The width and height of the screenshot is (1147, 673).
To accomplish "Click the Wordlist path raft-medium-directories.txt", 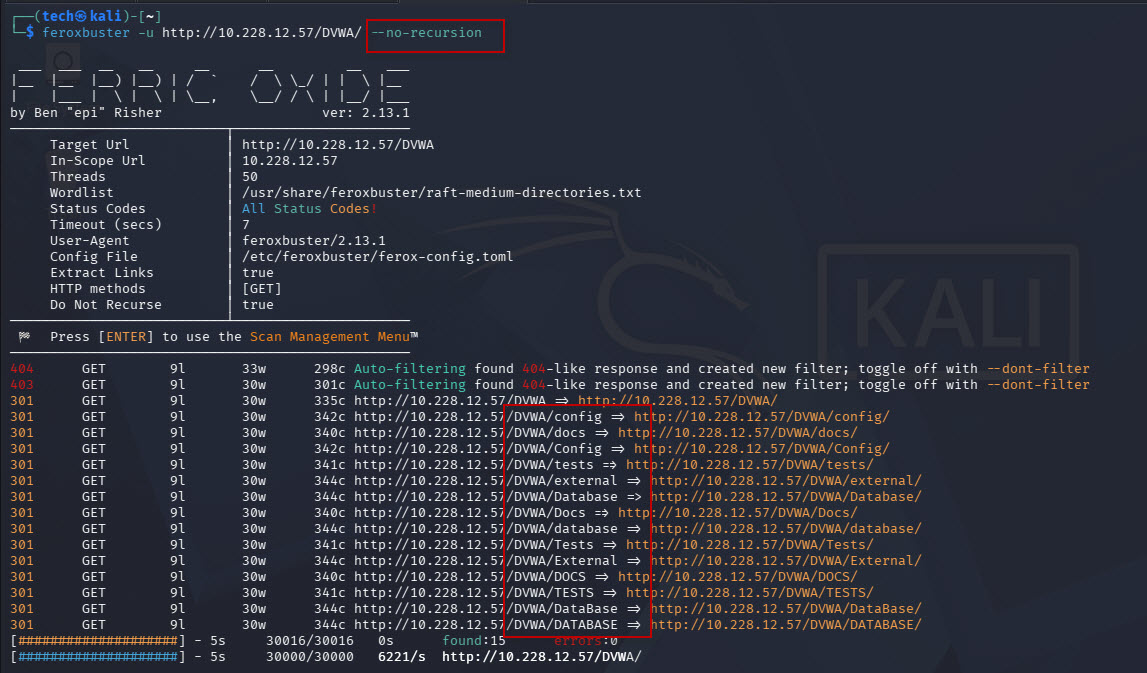I will click(x=442, y=193).
